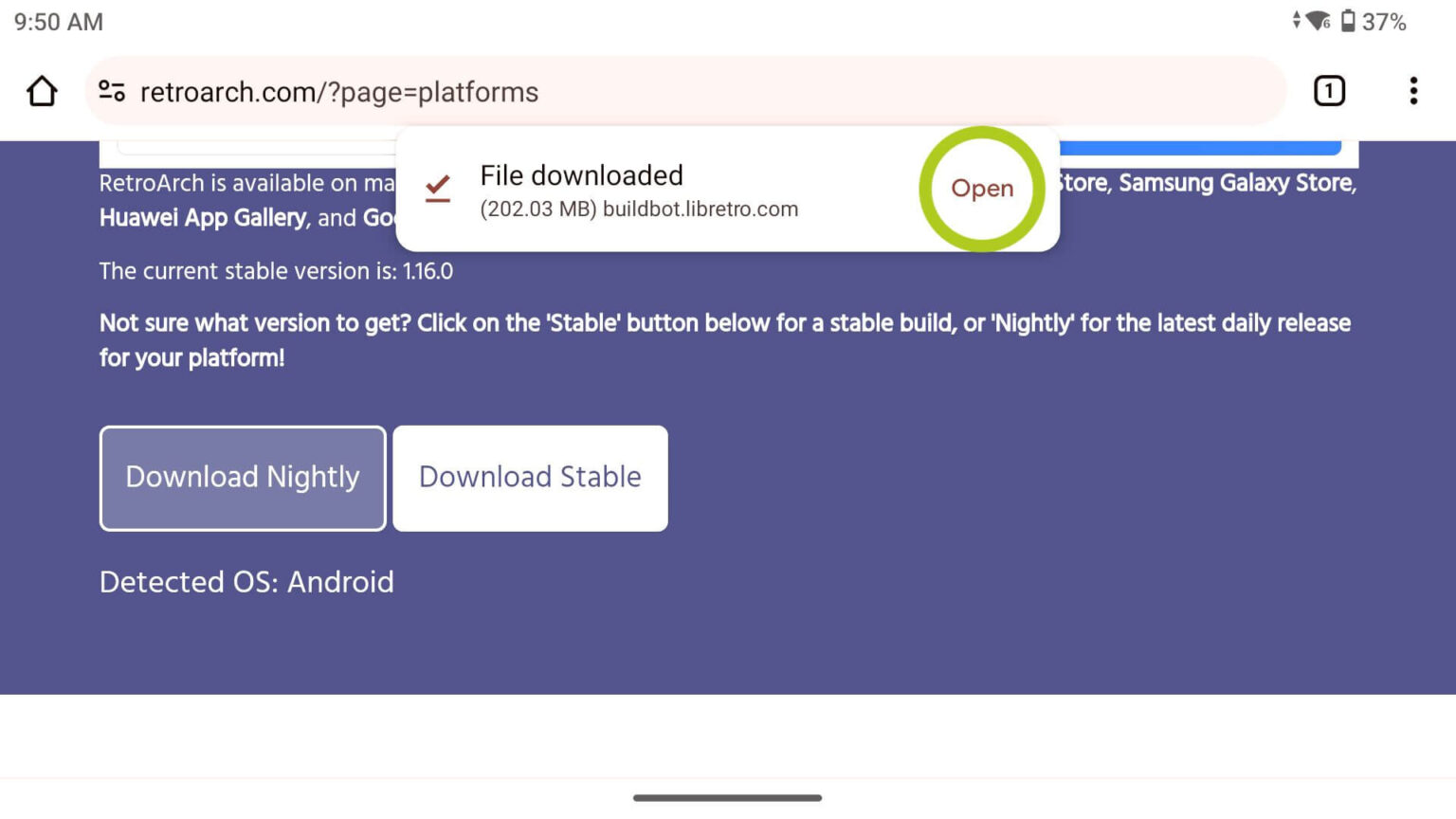The width and height of the screenshot is (1456, 819).
Task: Open the tab switcher showing one tab
Action: 1328,91
